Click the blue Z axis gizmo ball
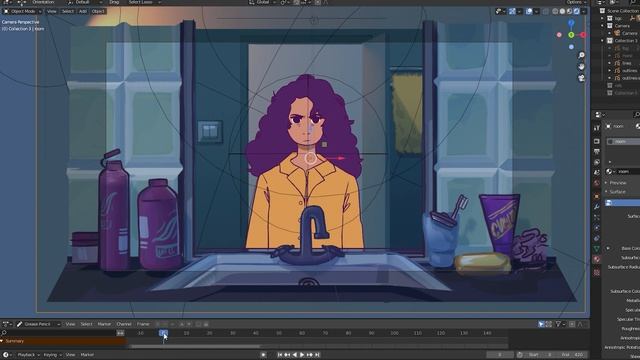 [571, 23]
